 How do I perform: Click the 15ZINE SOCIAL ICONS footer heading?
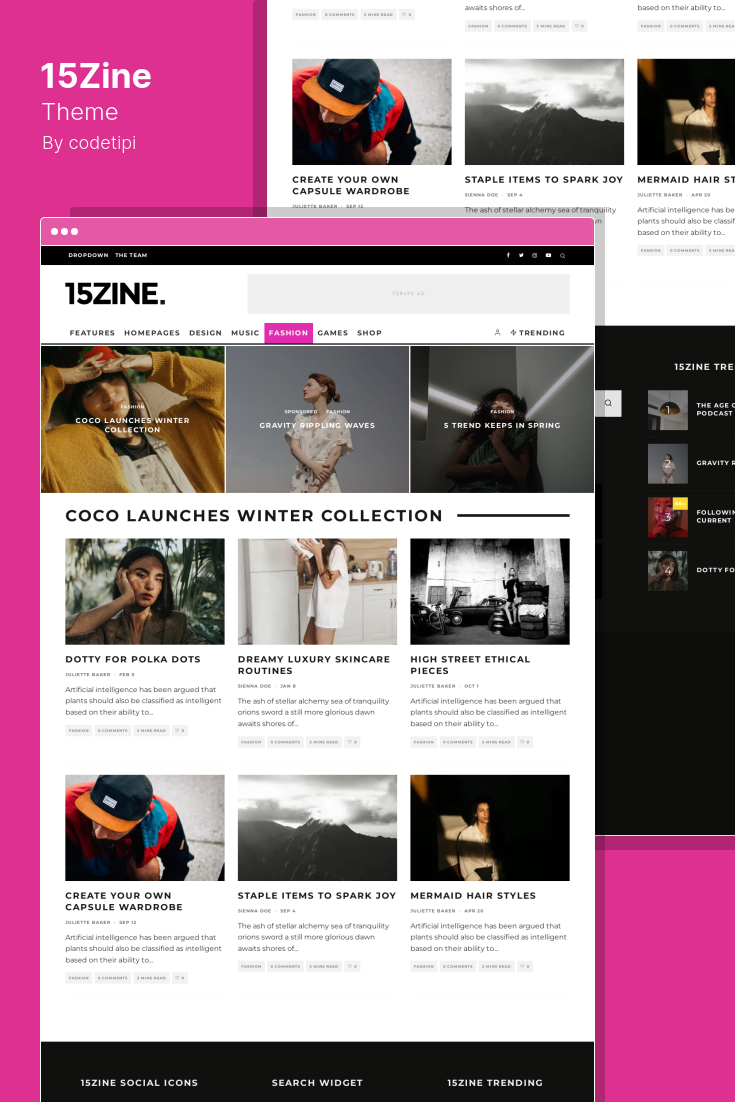[139, 1082]
